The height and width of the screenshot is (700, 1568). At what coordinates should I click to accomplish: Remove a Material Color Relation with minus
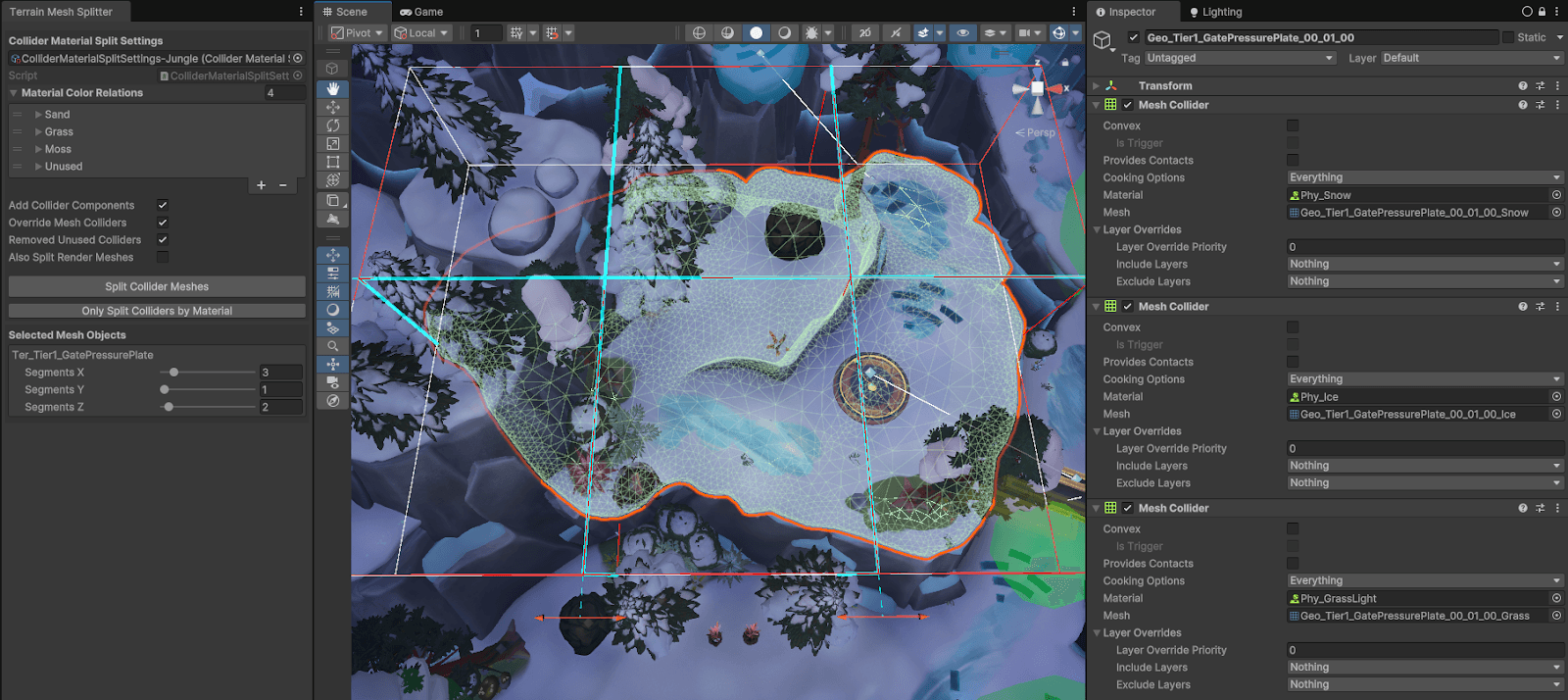point(283,185)
